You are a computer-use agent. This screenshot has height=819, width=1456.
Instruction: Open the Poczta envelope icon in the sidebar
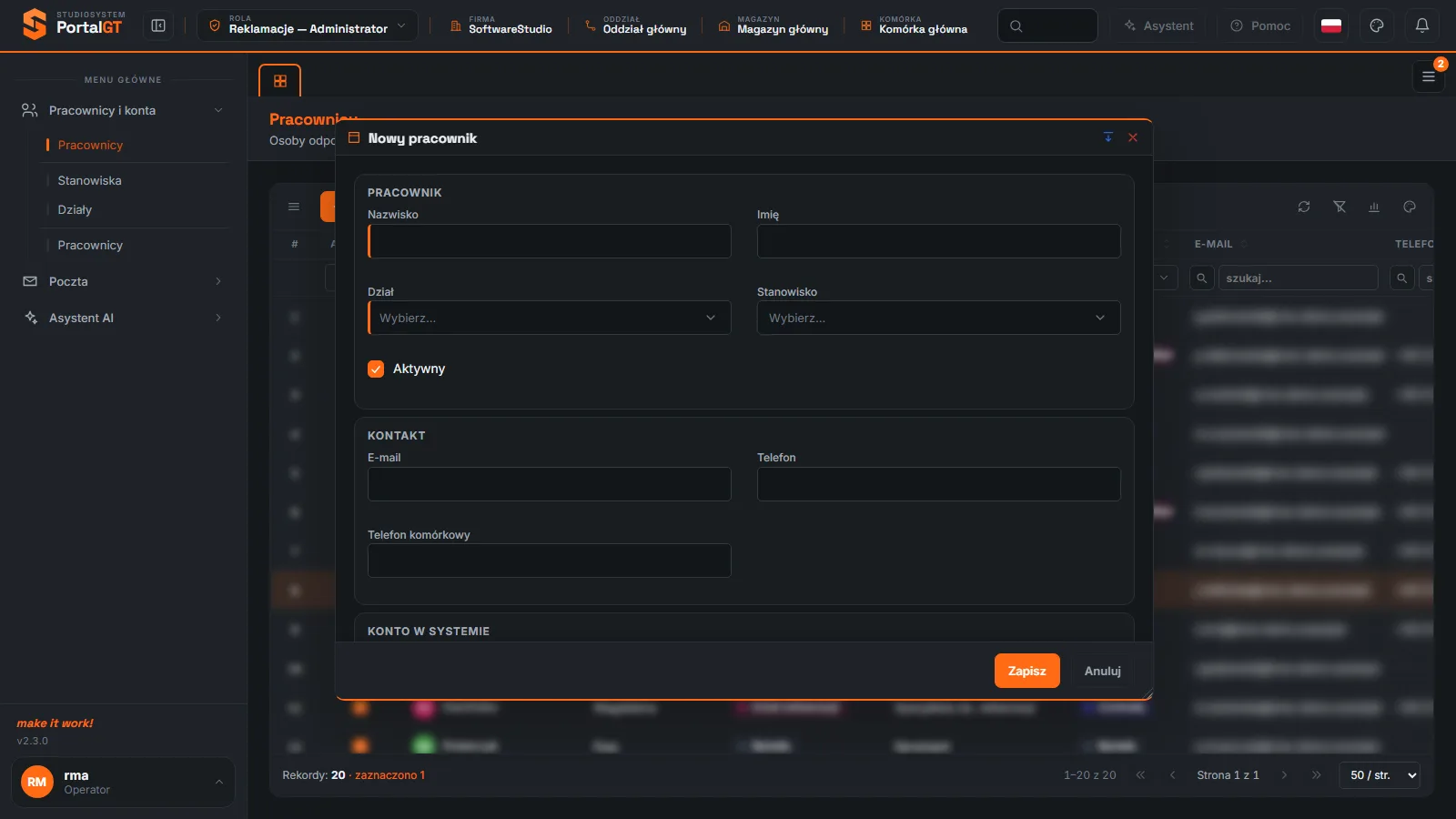pyautogui.click(x=30, y=281)
